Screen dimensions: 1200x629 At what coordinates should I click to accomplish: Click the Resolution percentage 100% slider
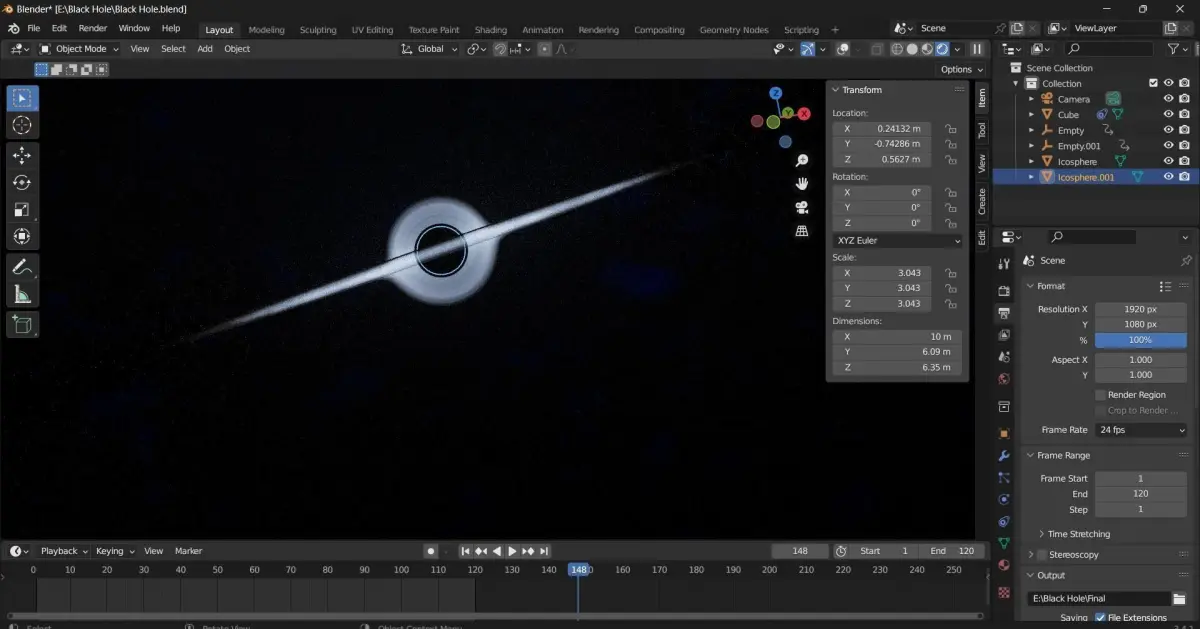[x=1141, y=340]
